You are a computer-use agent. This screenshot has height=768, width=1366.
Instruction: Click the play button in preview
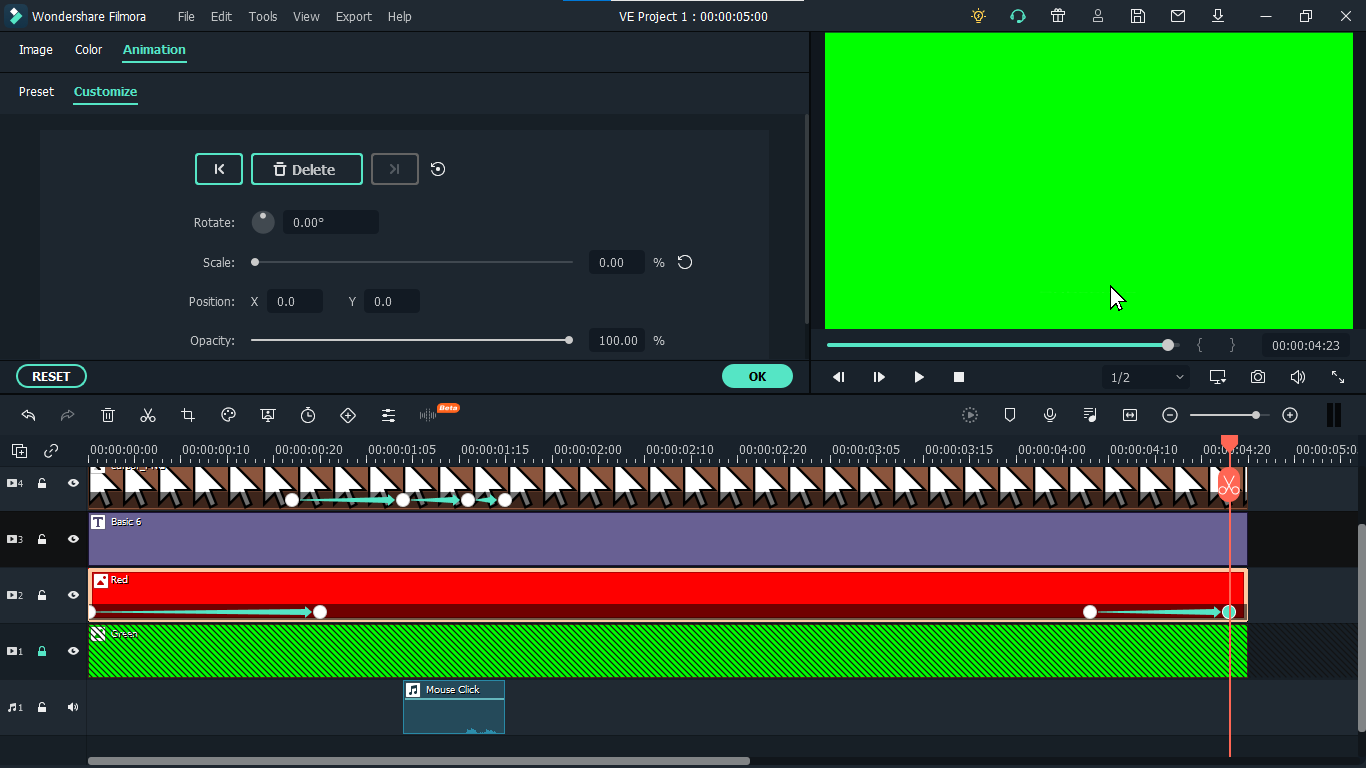tap(919, 377)
